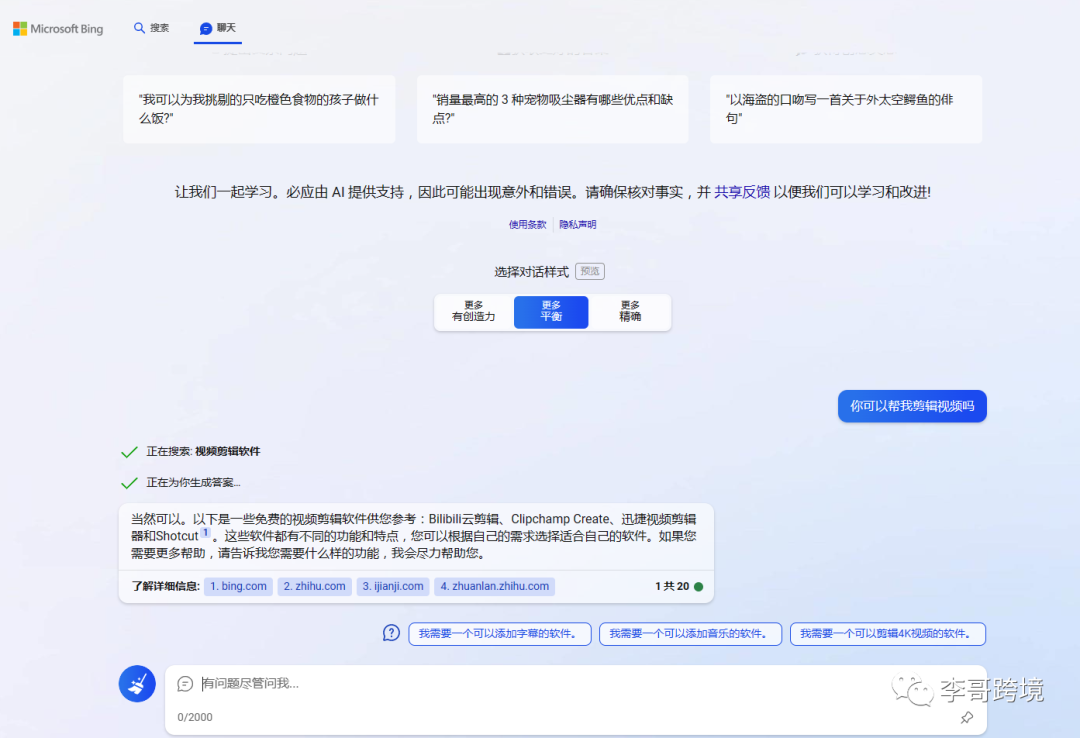Click the 选择对话样式 label
Image resolution: width=1080 pixels, height=738 pixels.
click(x=531, y=272)
